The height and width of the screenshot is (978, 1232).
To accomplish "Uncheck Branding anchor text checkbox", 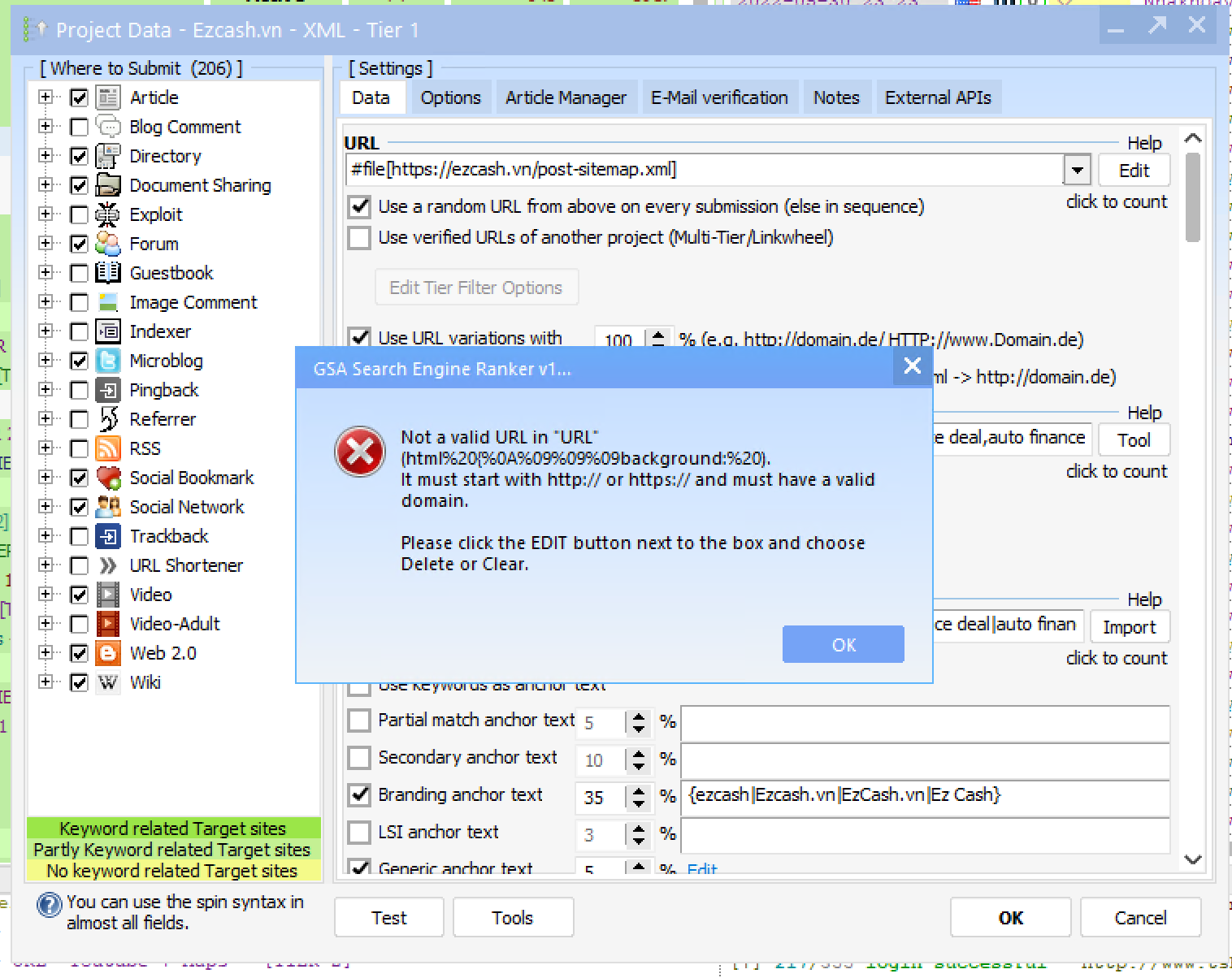I will 359,795.
